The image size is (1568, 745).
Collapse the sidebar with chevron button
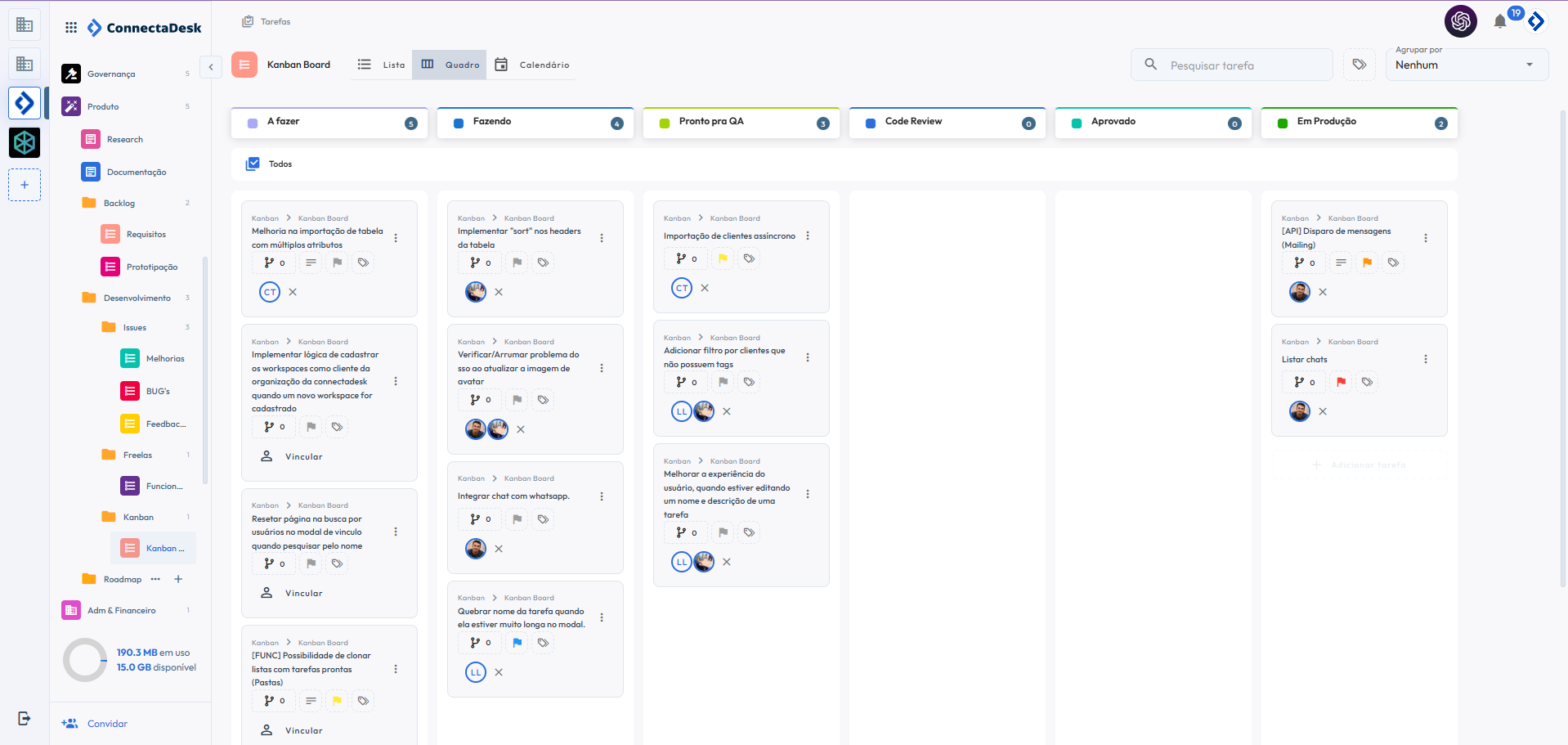tap(211, 67)
